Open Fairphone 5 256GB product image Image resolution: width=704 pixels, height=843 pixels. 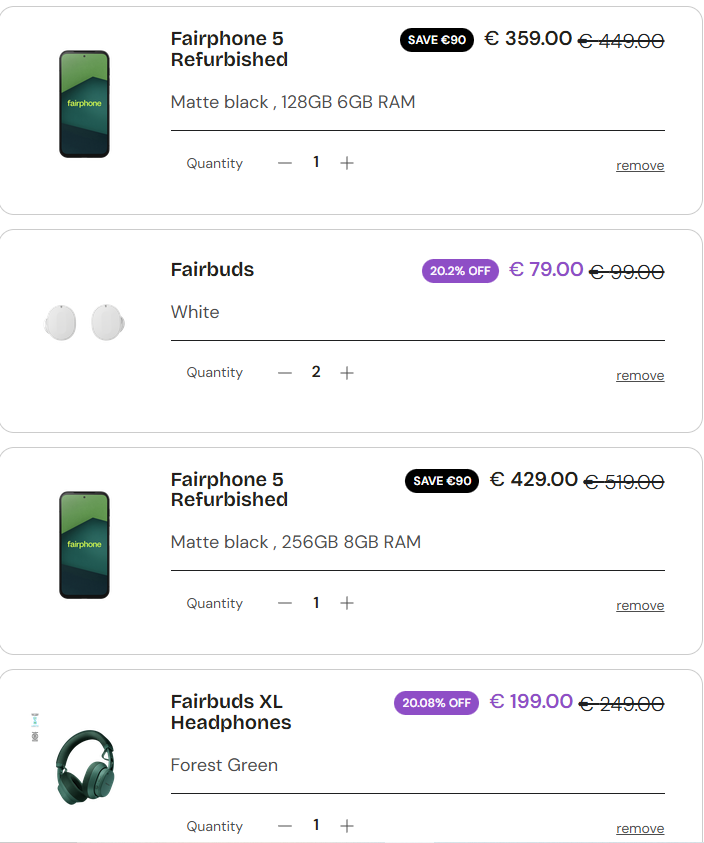coord(84,545)
